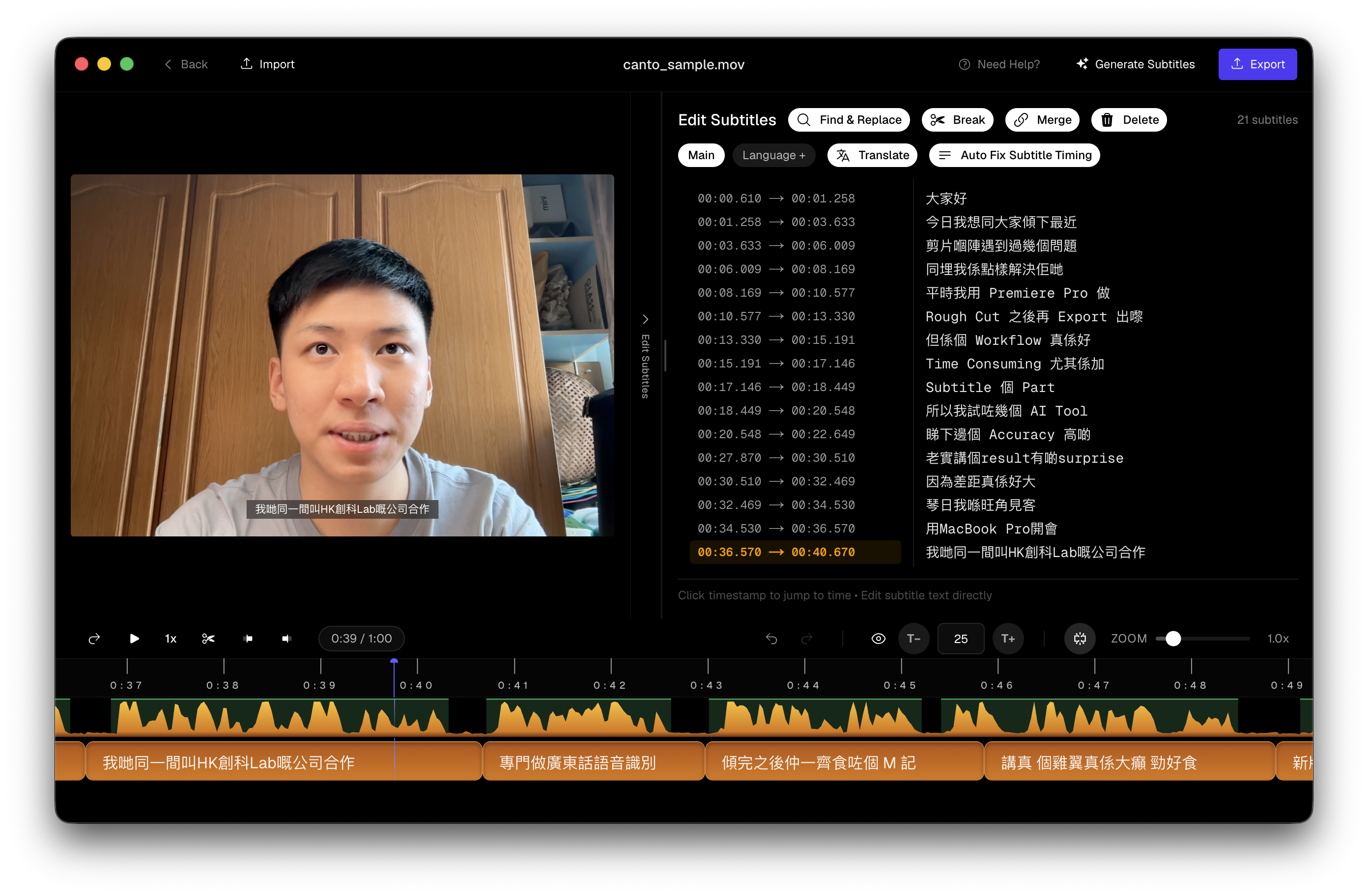The height and width of the screenshot is (896, 1368).
Task: Edit subtitle Subtitle 個 Part
Action: (990, 388)
